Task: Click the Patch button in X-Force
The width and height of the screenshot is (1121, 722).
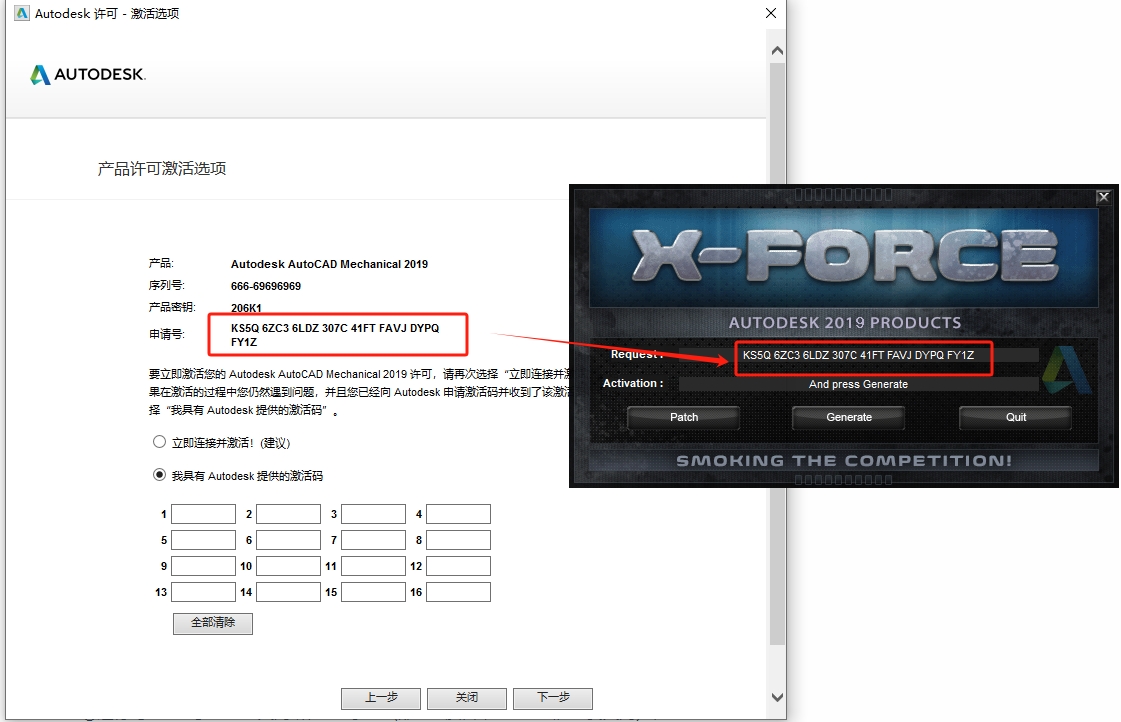Action: 683,417
